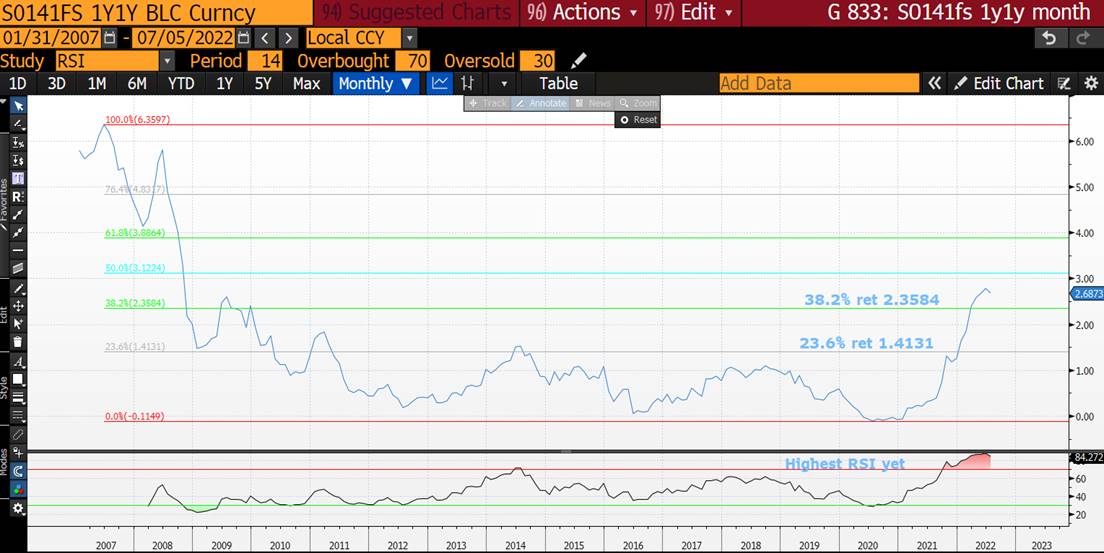Open the 96) Actions menu

pos(583,13)
